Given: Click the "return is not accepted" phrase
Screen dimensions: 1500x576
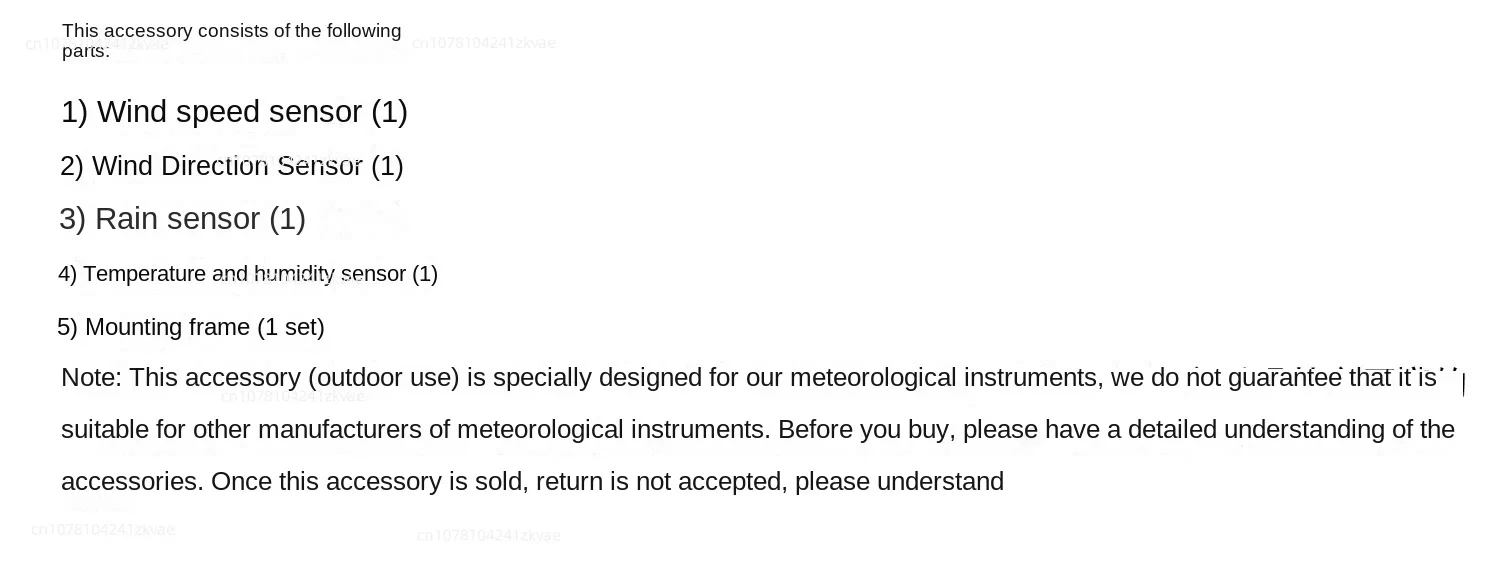Looking at the screenshot, I should [660, 482].
